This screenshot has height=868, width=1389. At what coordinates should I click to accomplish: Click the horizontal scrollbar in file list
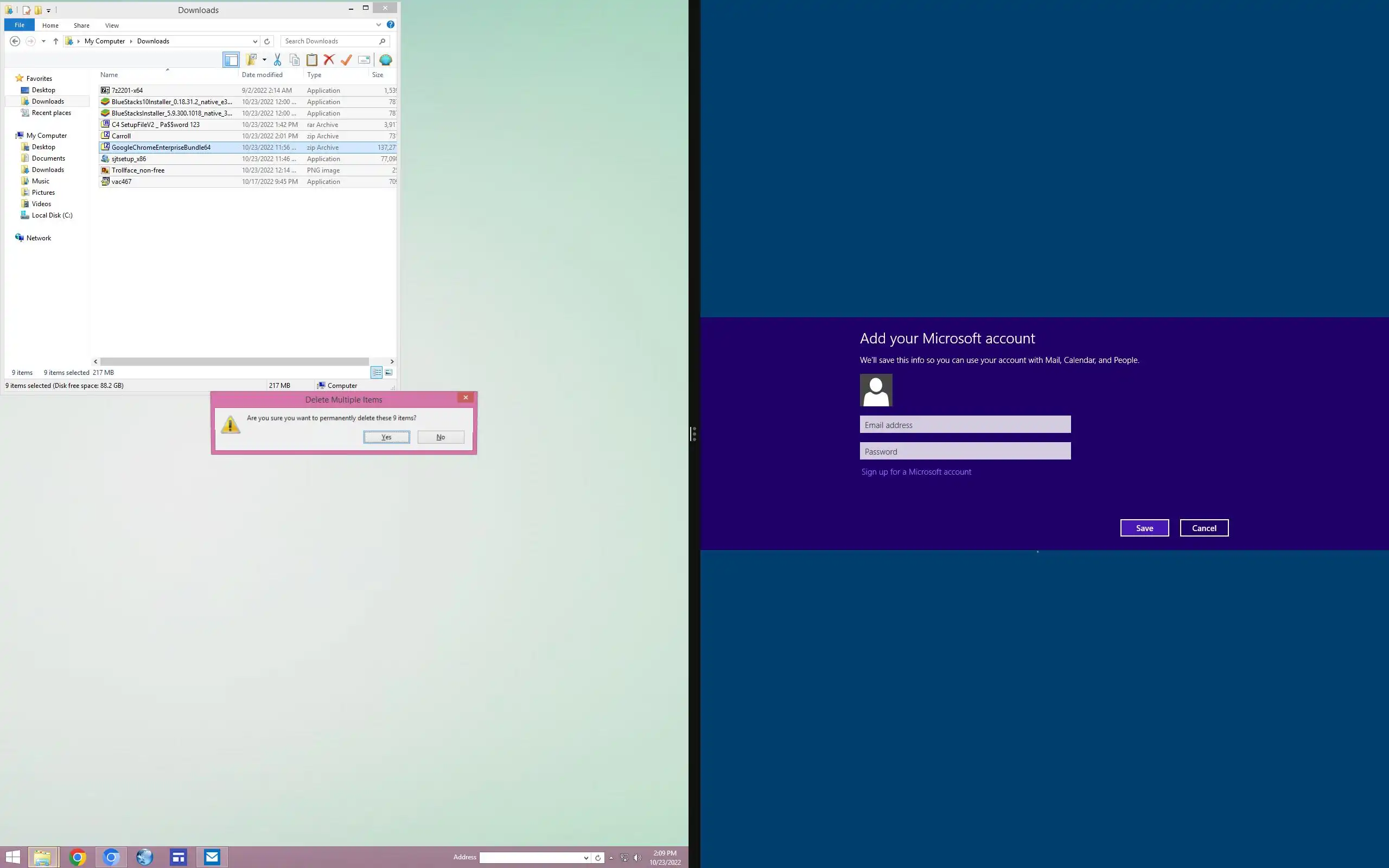coord(234,362)
